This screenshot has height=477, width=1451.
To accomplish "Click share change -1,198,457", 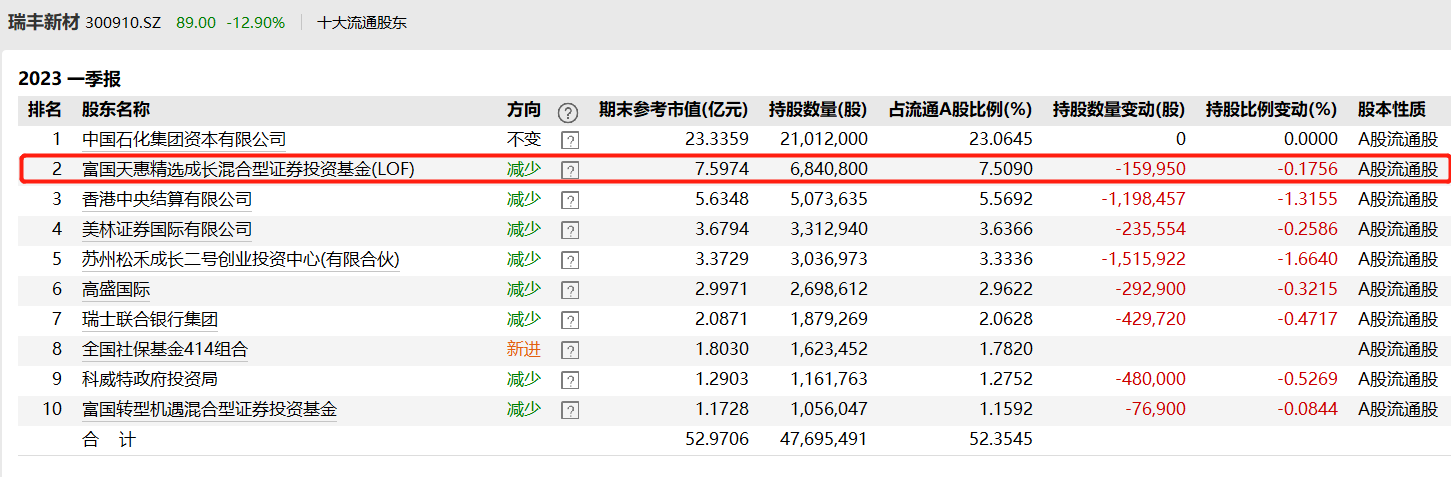I will pyautogui.click(x=1143, y=199).
